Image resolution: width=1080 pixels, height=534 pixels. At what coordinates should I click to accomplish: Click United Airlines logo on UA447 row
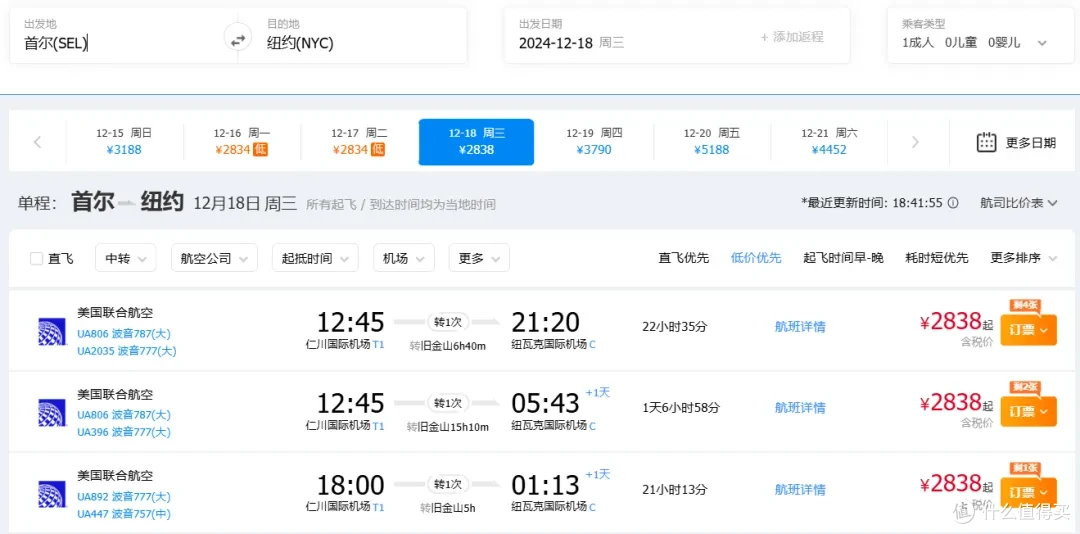click(x=52, y=495)
